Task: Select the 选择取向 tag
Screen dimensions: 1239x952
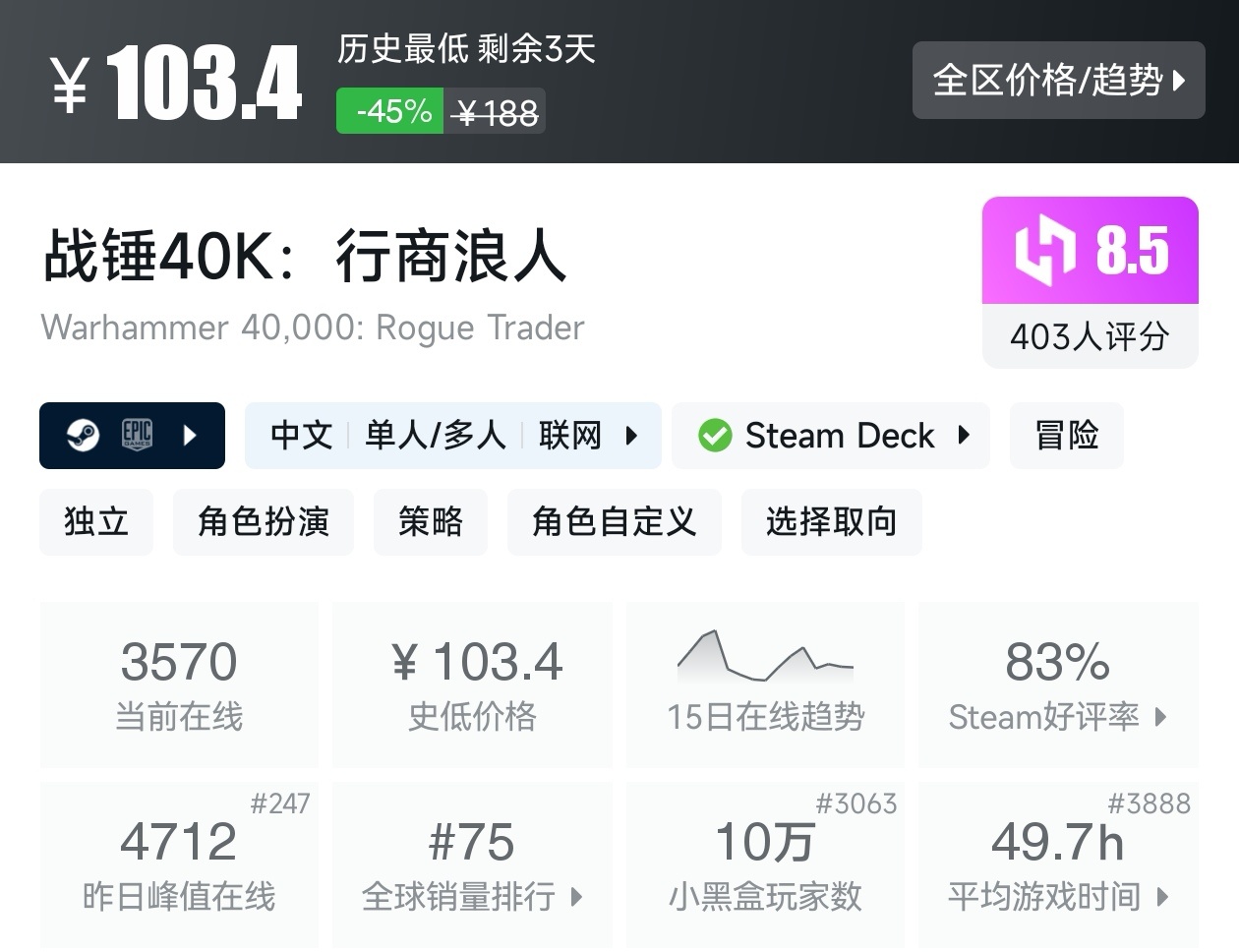Action: pyautogui.click(x=832, y=521)
